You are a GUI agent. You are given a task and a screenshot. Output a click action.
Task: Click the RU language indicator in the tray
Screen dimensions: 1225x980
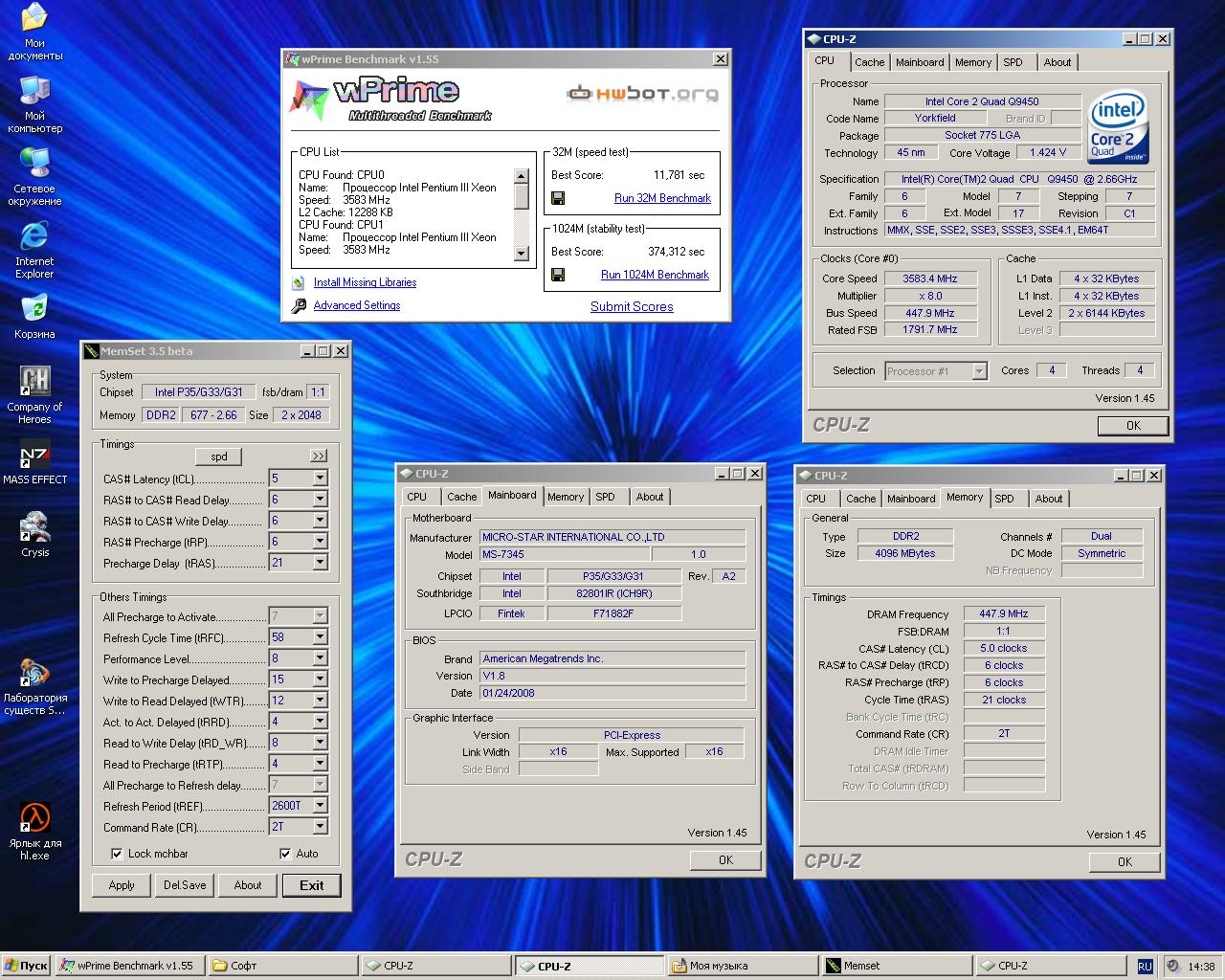1146,966
